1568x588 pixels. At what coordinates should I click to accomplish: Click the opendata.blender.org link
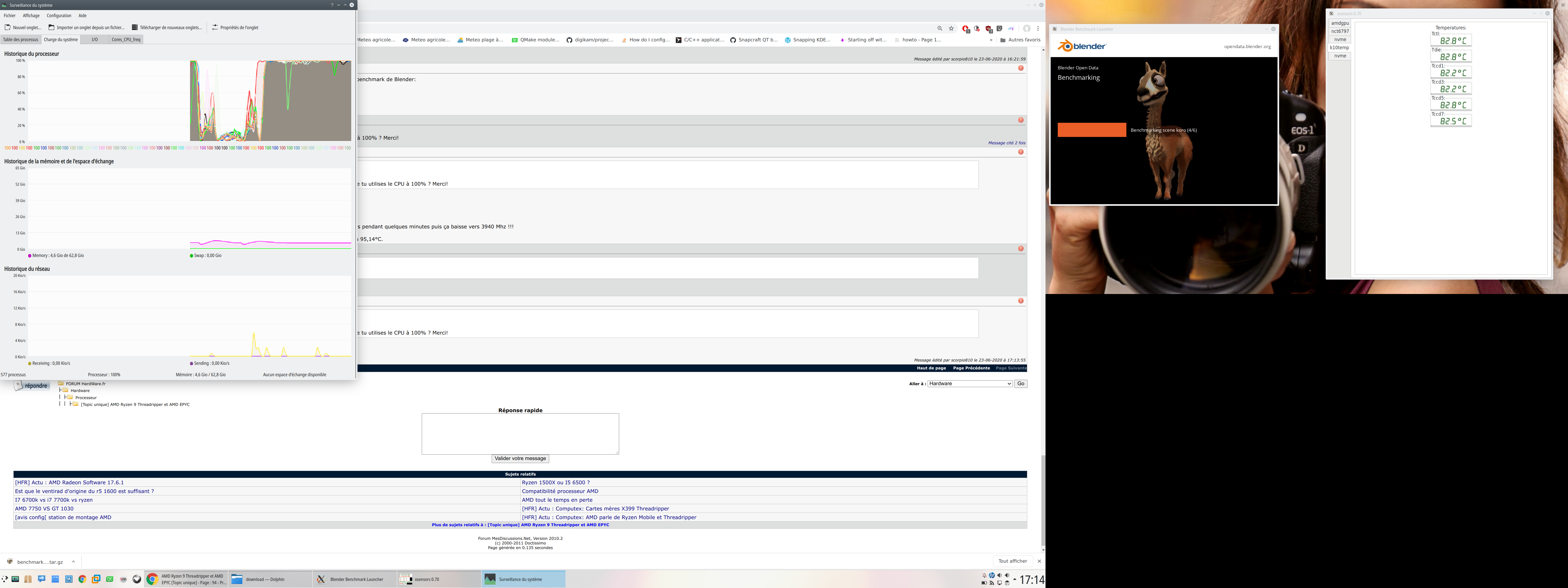pos(1247,47)
